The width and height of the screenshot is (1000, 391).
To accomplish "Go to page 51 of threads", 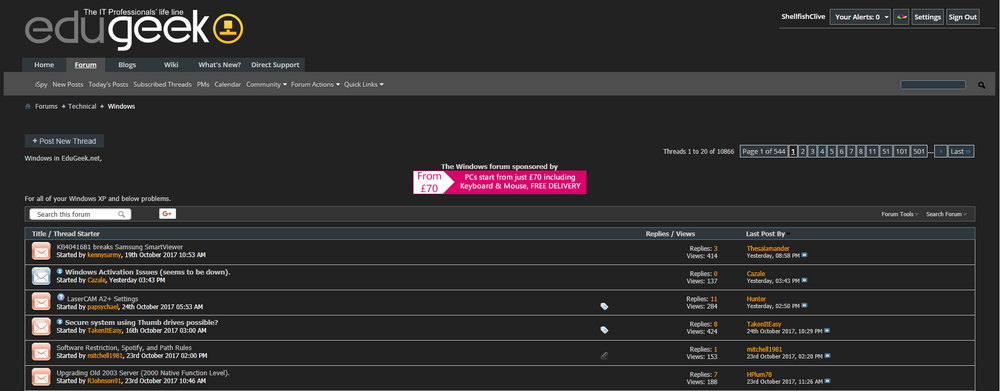I will coord(886,151).
